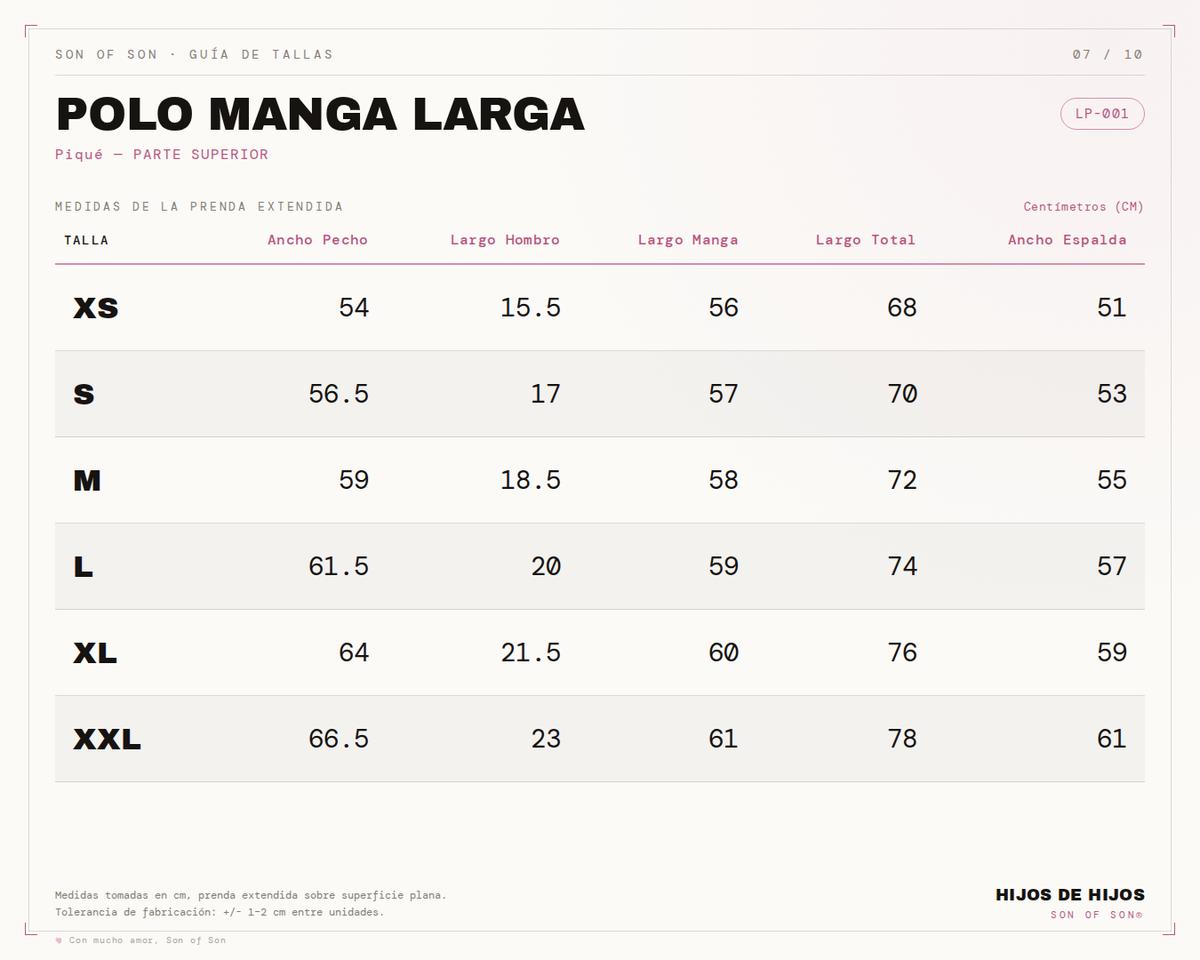The image size is (1200, 960).
Task: Click the POLO MANGA LARGA title
Action: click(320, 114)
